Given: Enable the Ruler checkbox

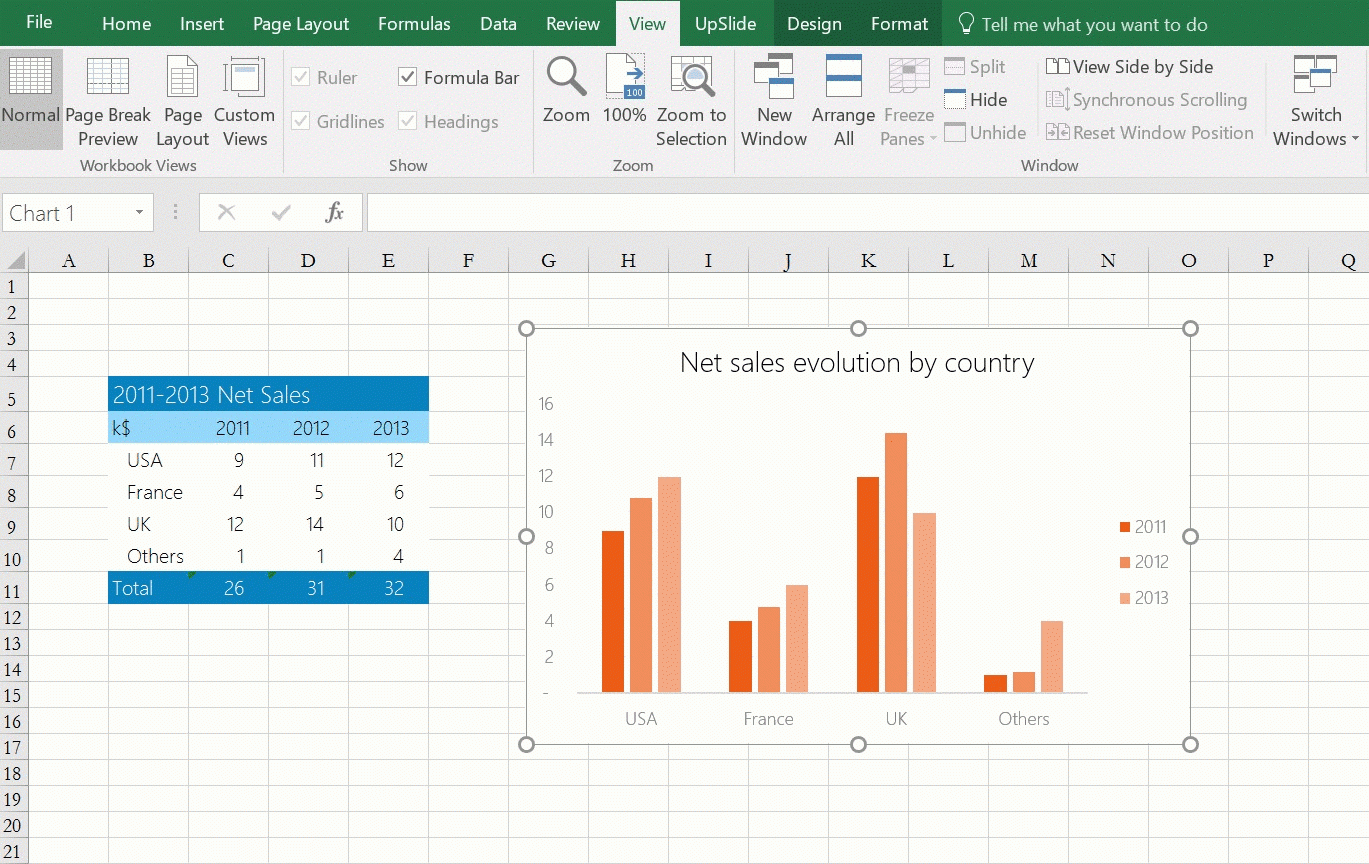Looking at the screenshot, I should pyautogui.click(x=300, y=77).
